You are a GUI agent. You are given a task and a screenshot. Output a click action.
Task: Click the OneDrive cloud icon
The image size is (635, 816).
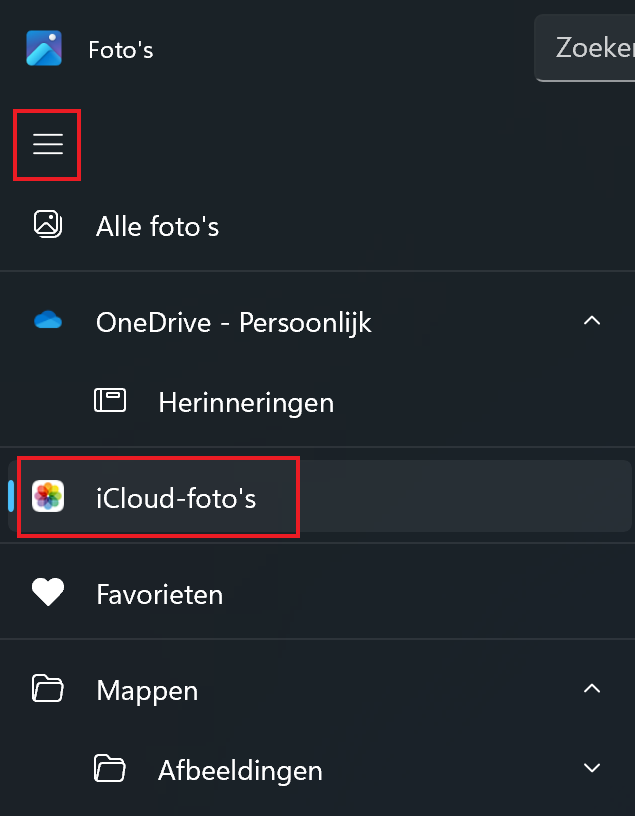[x=47, y=321]
